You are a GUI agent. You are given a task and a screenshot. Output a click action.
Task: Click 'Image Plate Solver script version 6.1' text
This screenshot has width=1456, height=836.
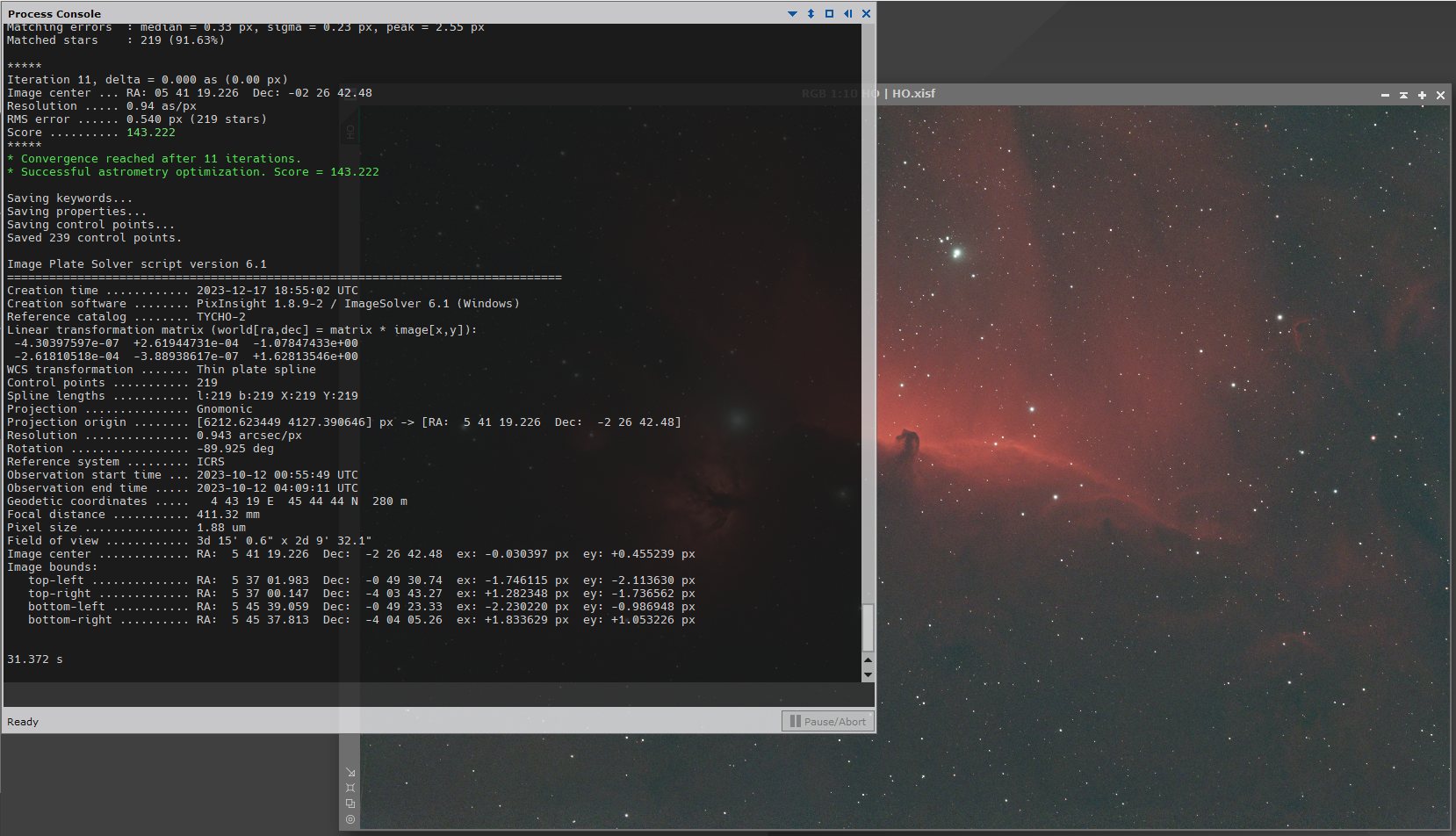coord(137,264)
